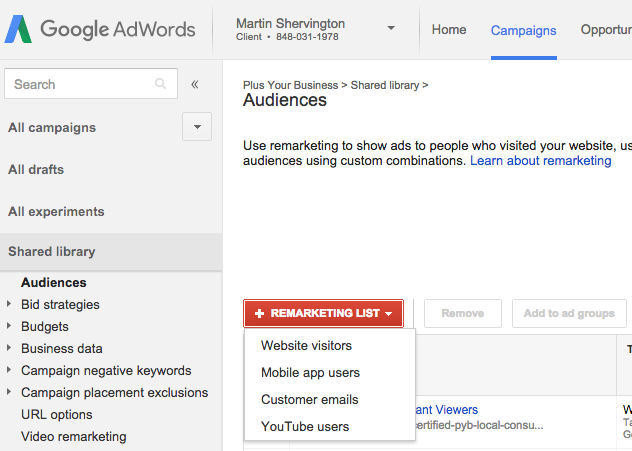
Task: Select Shared library in the sidebar
Action: pos(111,251)
